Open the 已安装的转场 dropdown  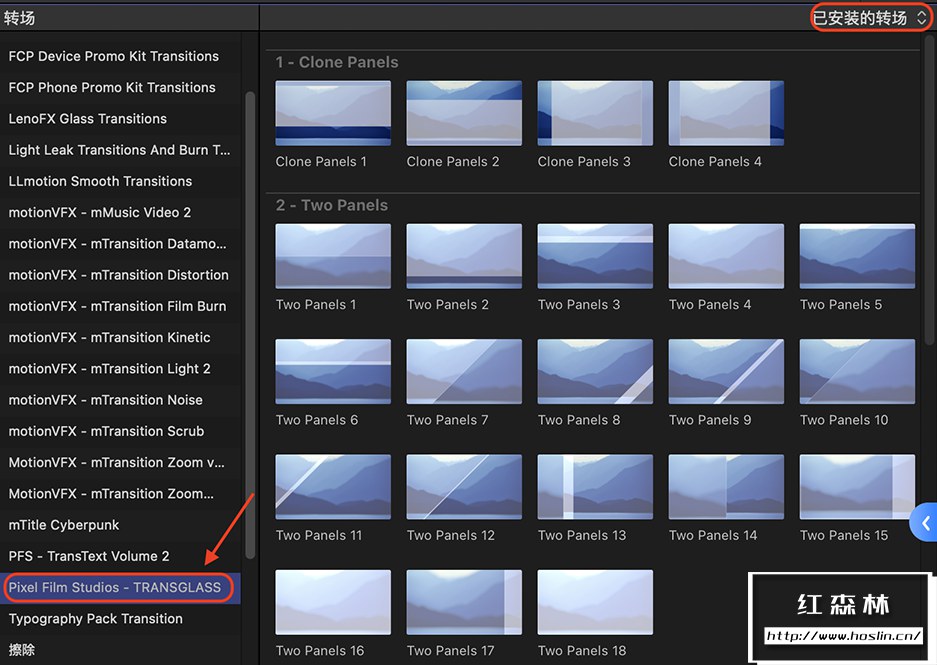point(869,18)
